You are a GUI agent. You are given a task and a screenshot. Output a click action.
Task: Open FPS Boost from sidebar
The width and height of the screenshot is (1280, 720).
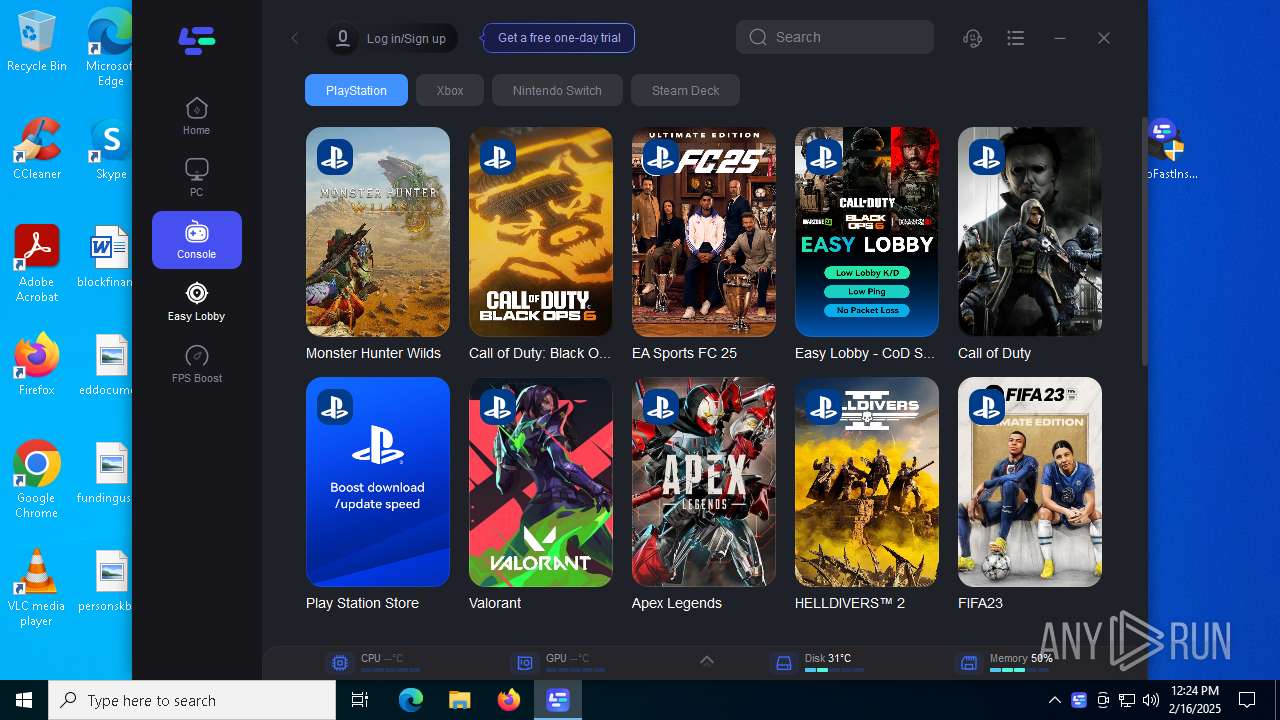[196, 364]
